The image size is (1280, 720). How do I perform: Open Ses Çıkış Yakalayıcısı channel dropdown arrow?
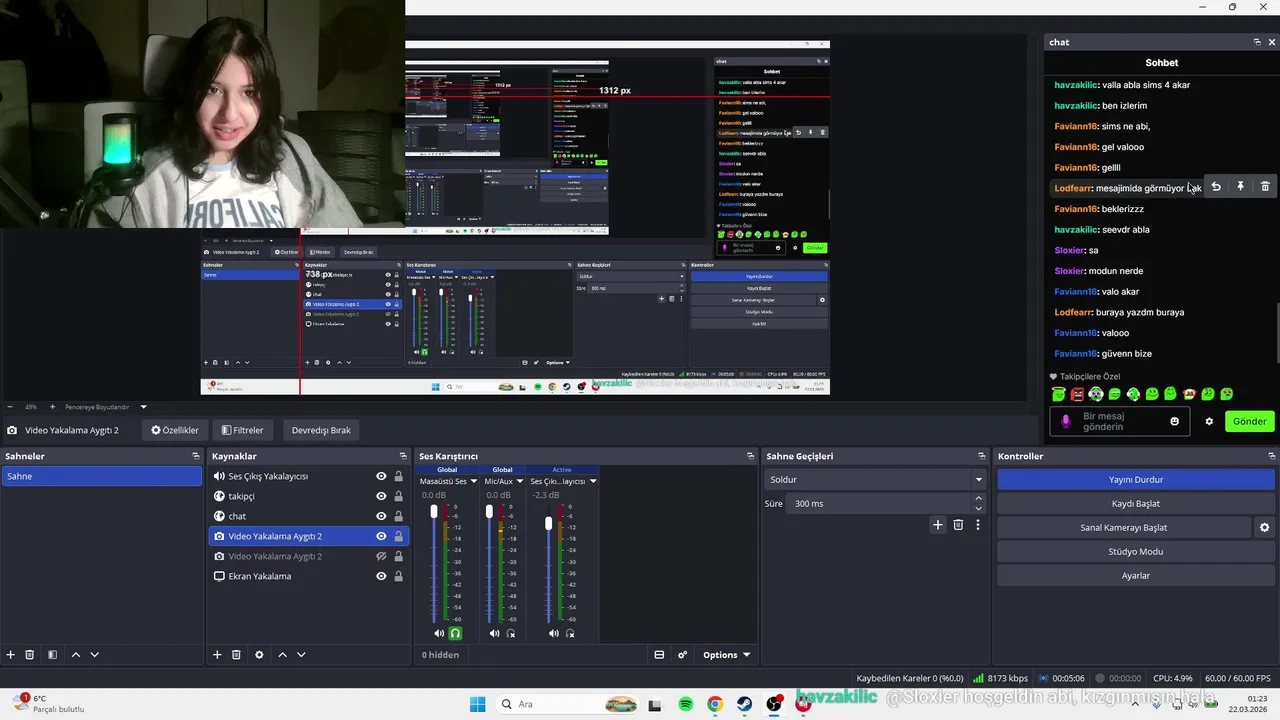click(x=593, y=481)
